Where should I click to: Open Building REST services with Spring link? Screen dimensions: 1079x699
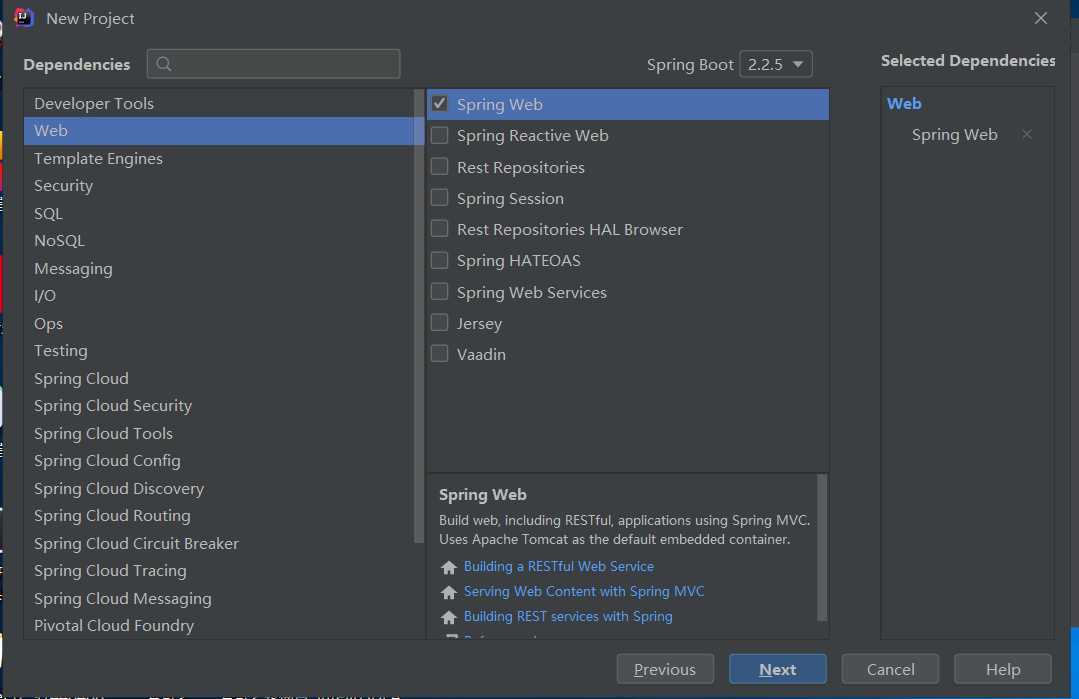[568, 616]
